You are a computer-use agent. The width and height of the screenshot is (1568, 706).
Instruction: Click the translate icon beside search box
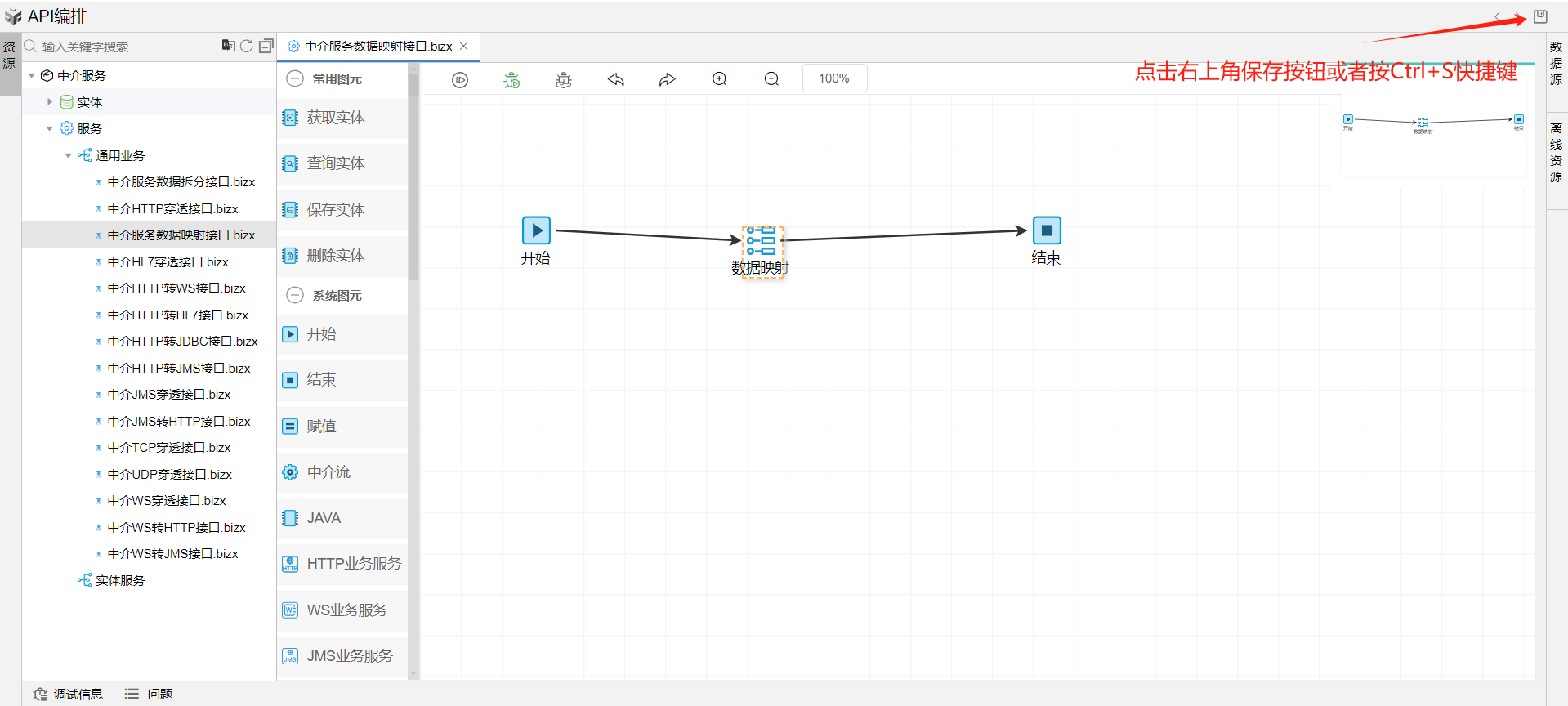point(228,46)
